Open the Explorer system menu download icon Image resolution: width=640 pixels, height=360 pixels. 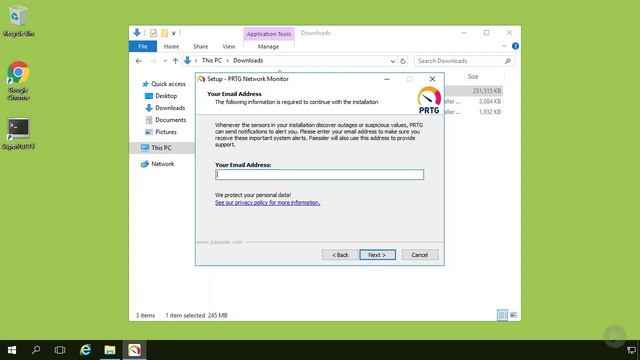(x=137, y=33)
